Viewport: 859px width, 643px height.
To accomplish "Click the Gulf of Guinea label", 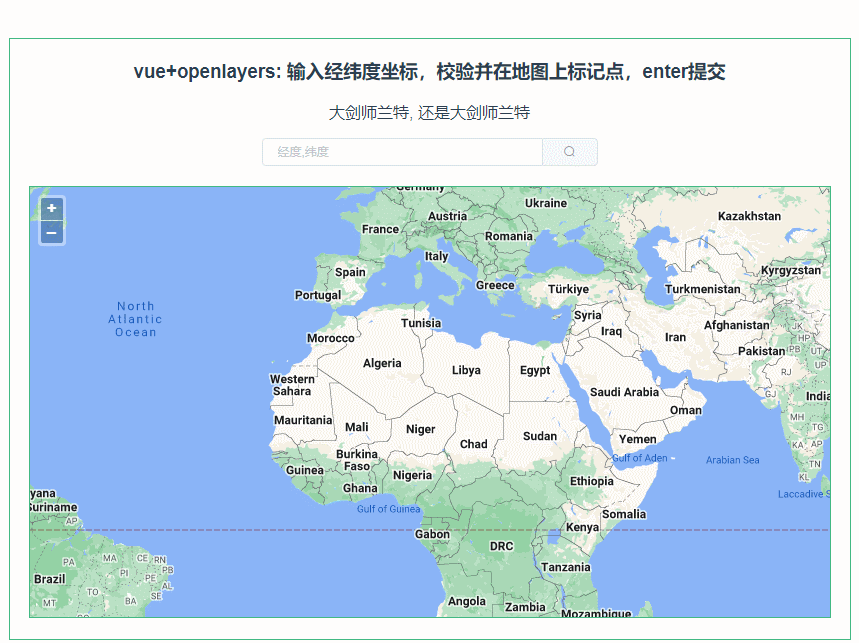I will [388, 509].
